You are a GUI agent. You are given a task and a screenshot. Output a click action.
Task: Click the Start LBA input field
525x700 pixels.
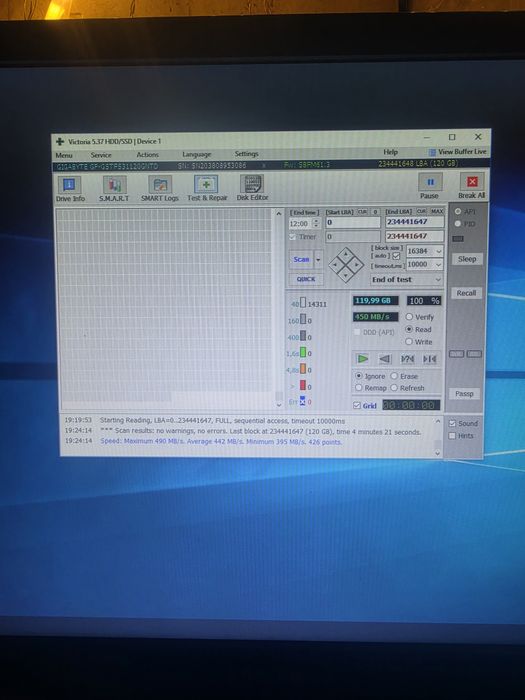[x=353, y=222]
